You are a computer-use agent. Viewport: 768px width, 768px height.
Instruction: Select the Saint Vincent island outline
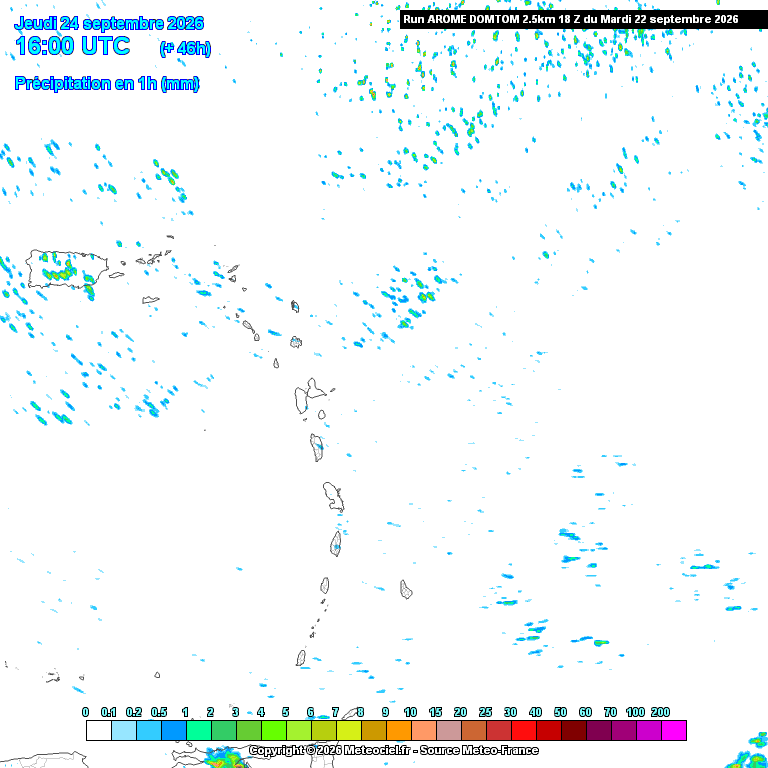click(x=325, y=585)
